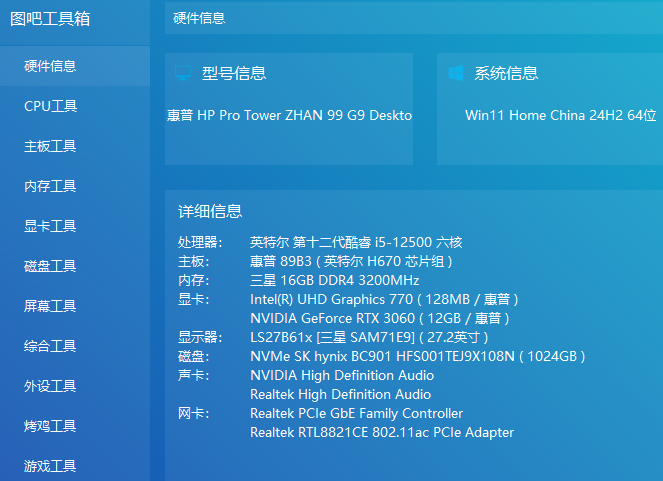Click the 声卡 label
Image resolution: width=663 pixels, height=481 pixels.
click(x=194, y=375)
